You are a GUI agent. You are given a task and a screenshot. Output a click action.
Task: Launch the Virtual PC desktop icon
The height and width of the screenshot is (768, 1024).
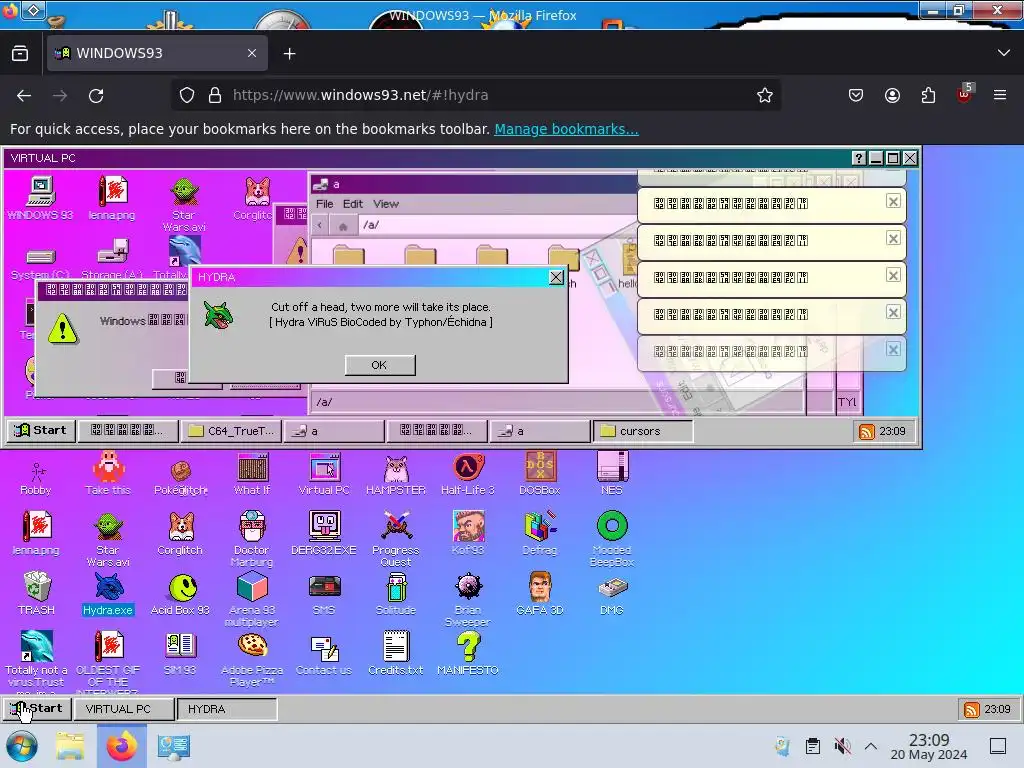pyautogui.click(x=324, y=474)
